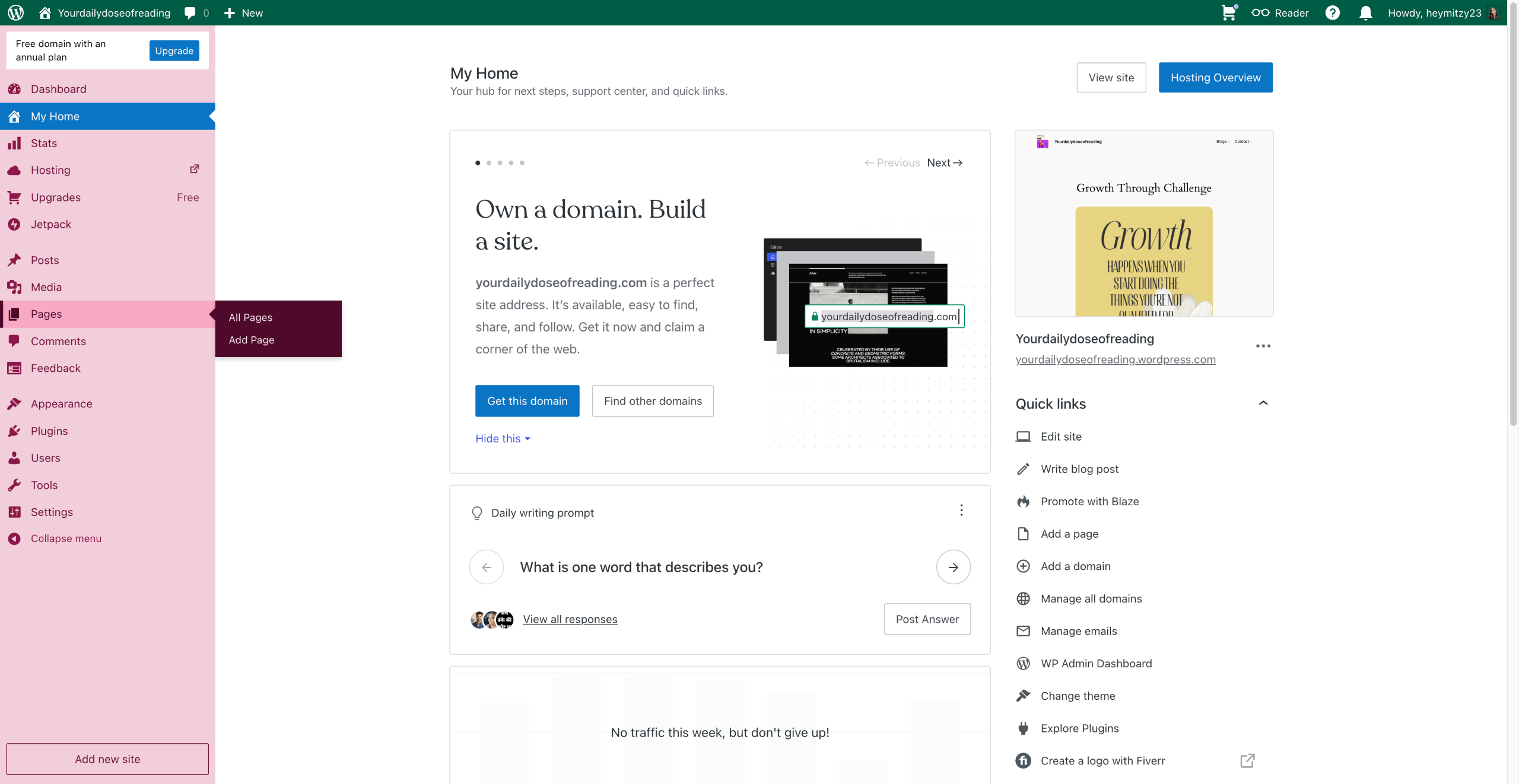Select the last carousel dot indicator
The height and width of the screenshot is (784, 1519).
coord(522,162)
